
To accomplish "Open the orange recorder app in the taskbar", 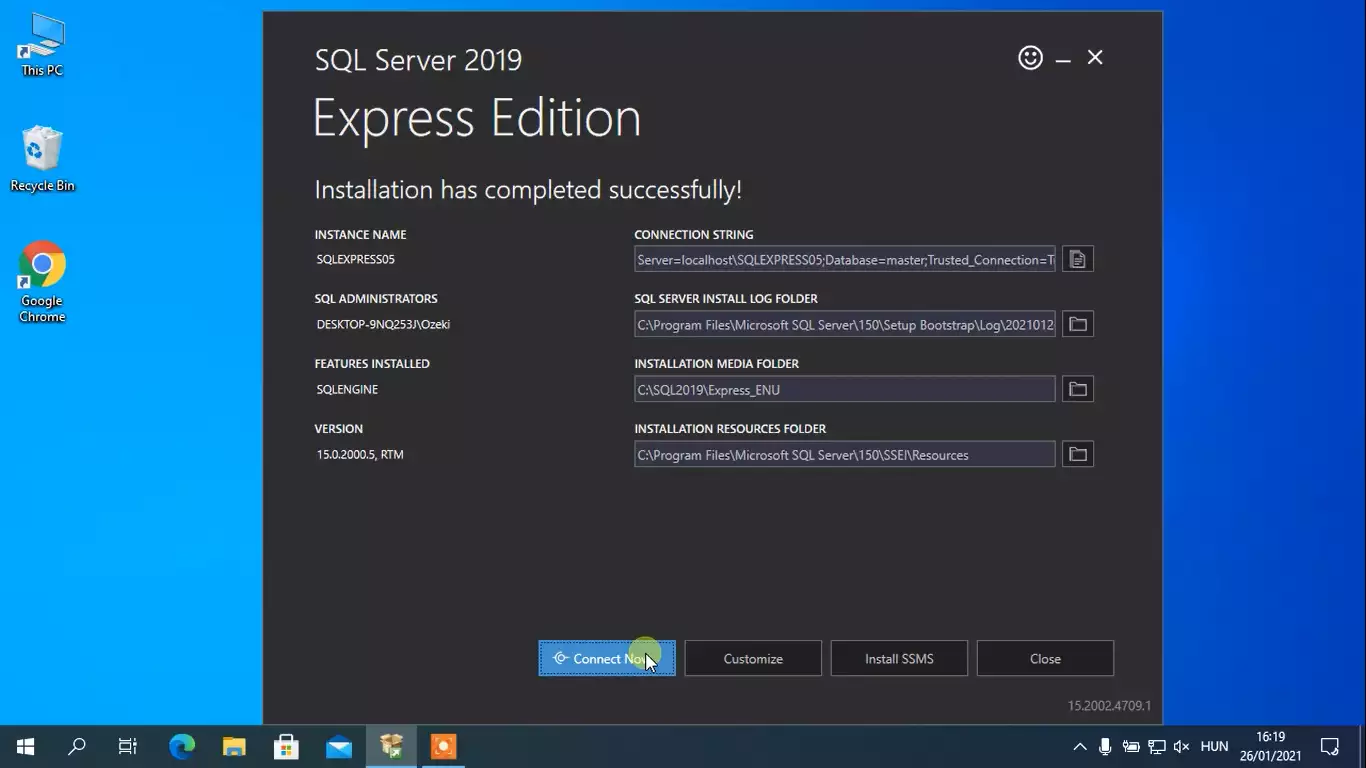I will point(443,746).
